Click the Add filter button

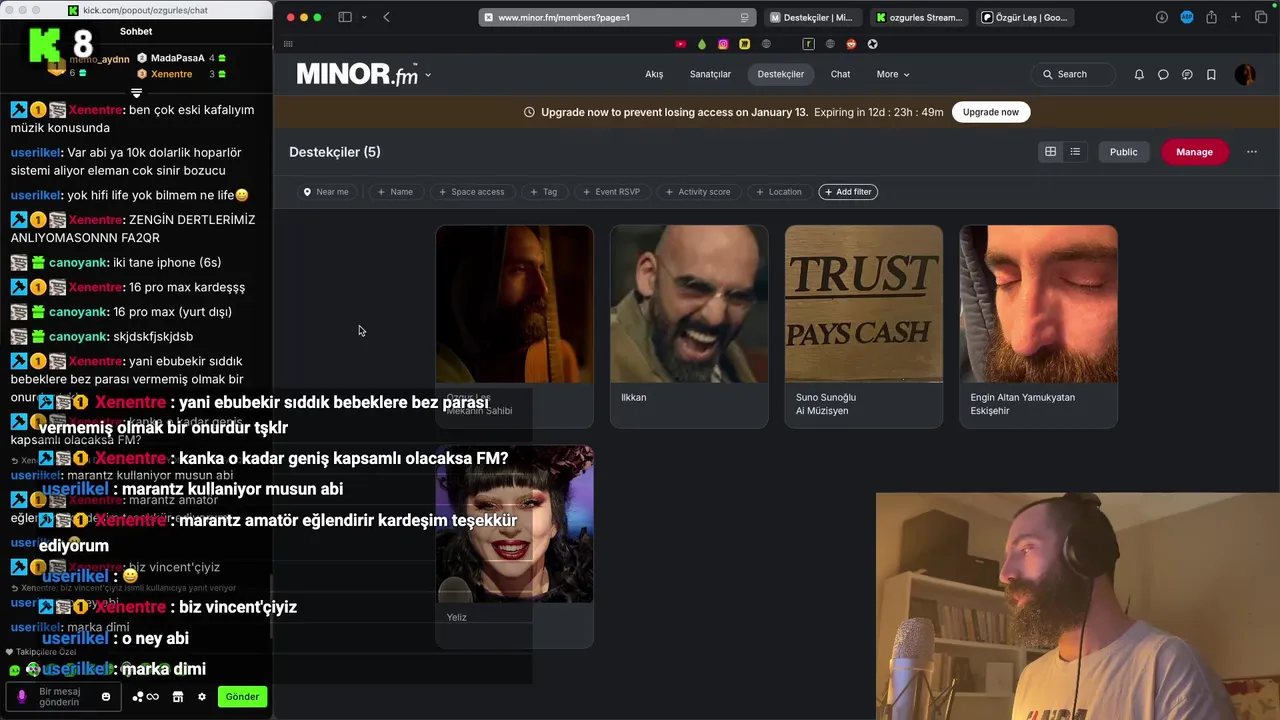pos(848,192)
